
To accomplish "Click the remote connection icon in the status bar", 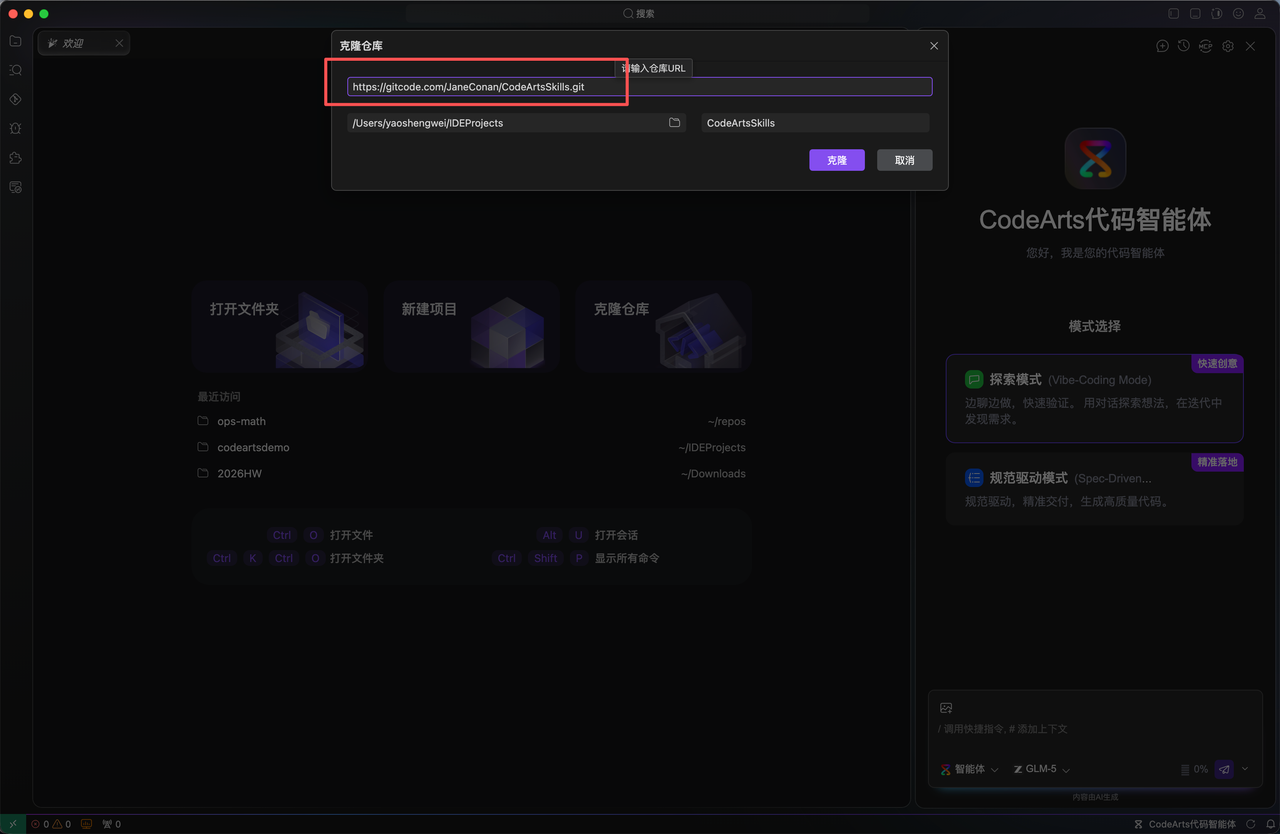I will pos(13,825).
